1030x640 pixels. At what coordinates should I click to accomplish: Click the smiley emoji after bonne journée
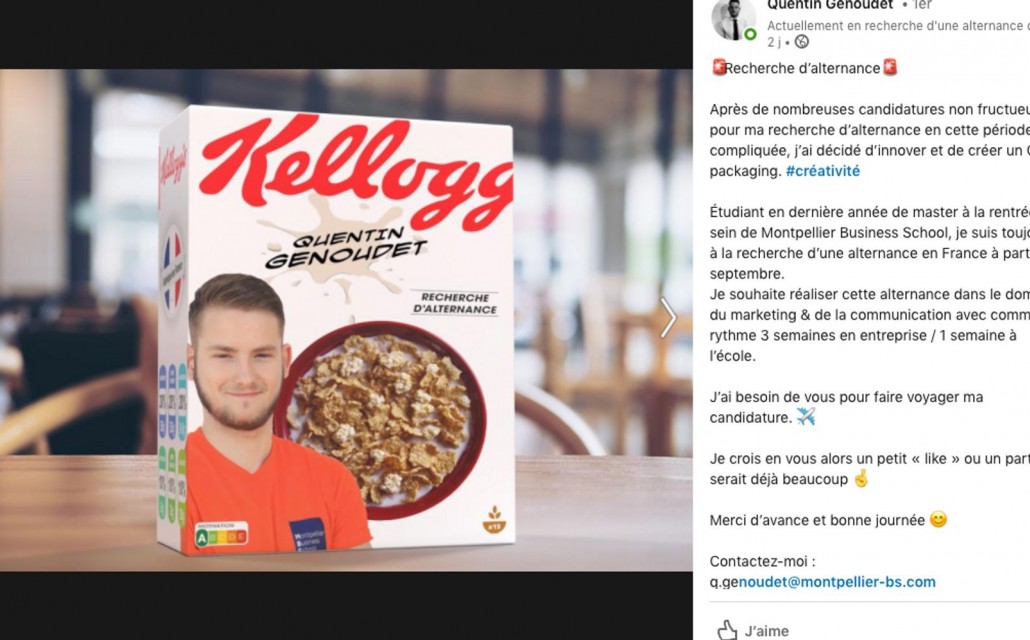click(939, 520)
